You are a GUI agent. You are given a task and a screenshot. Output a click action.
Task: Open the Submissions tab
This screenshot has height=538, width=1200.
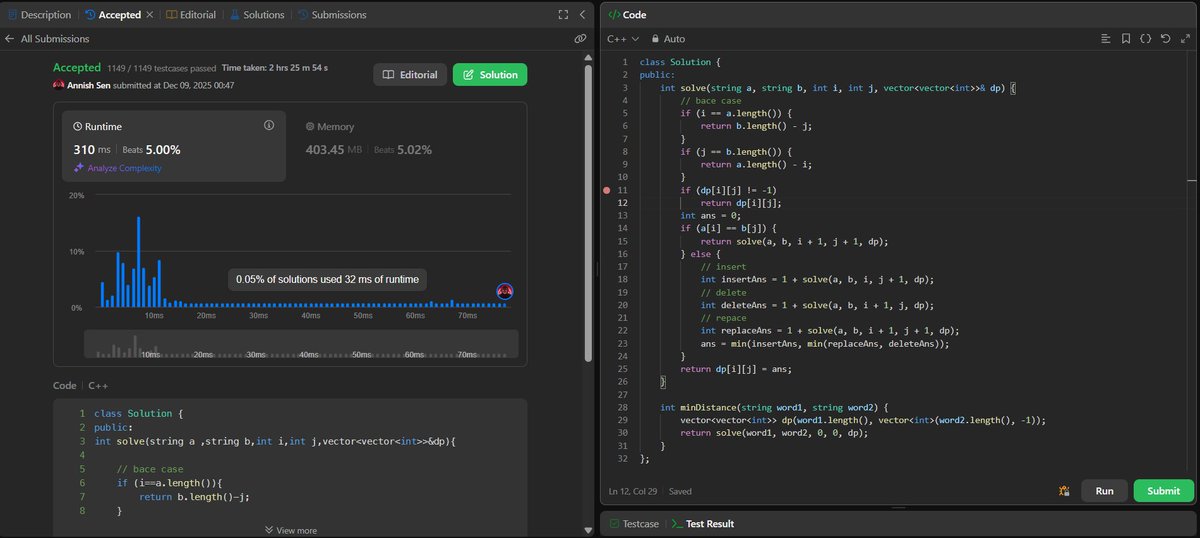click(x=331, y=15)
